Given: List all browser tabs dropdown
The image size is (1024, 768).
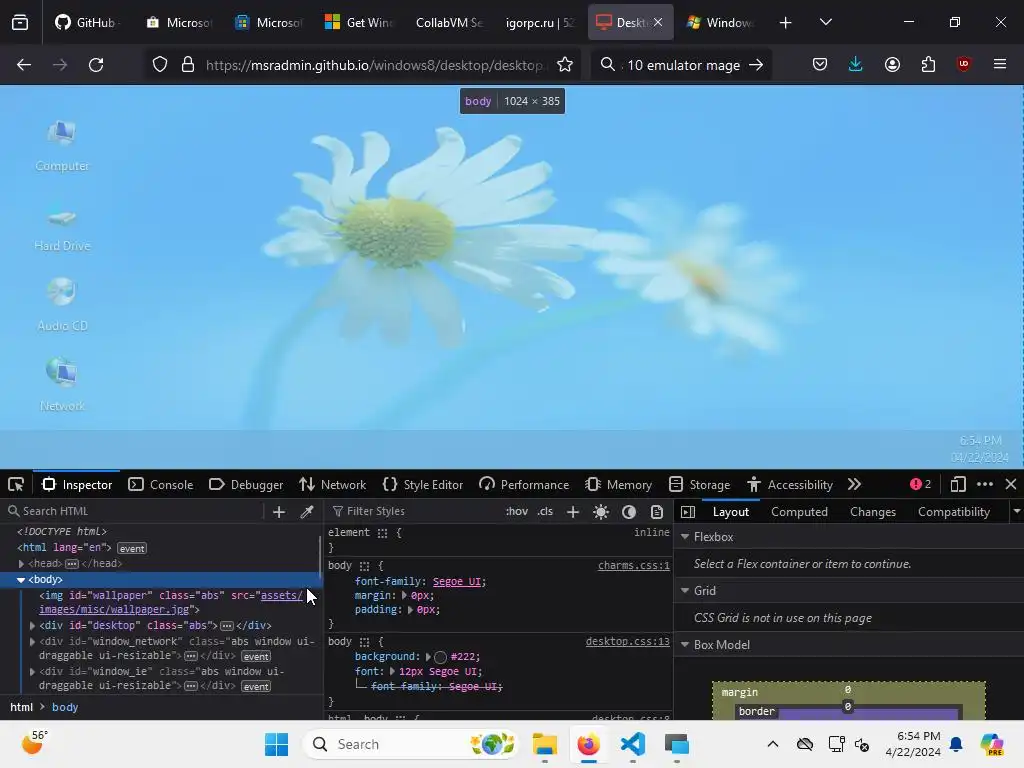Looking at the screenshot, I should coord(825,22).
